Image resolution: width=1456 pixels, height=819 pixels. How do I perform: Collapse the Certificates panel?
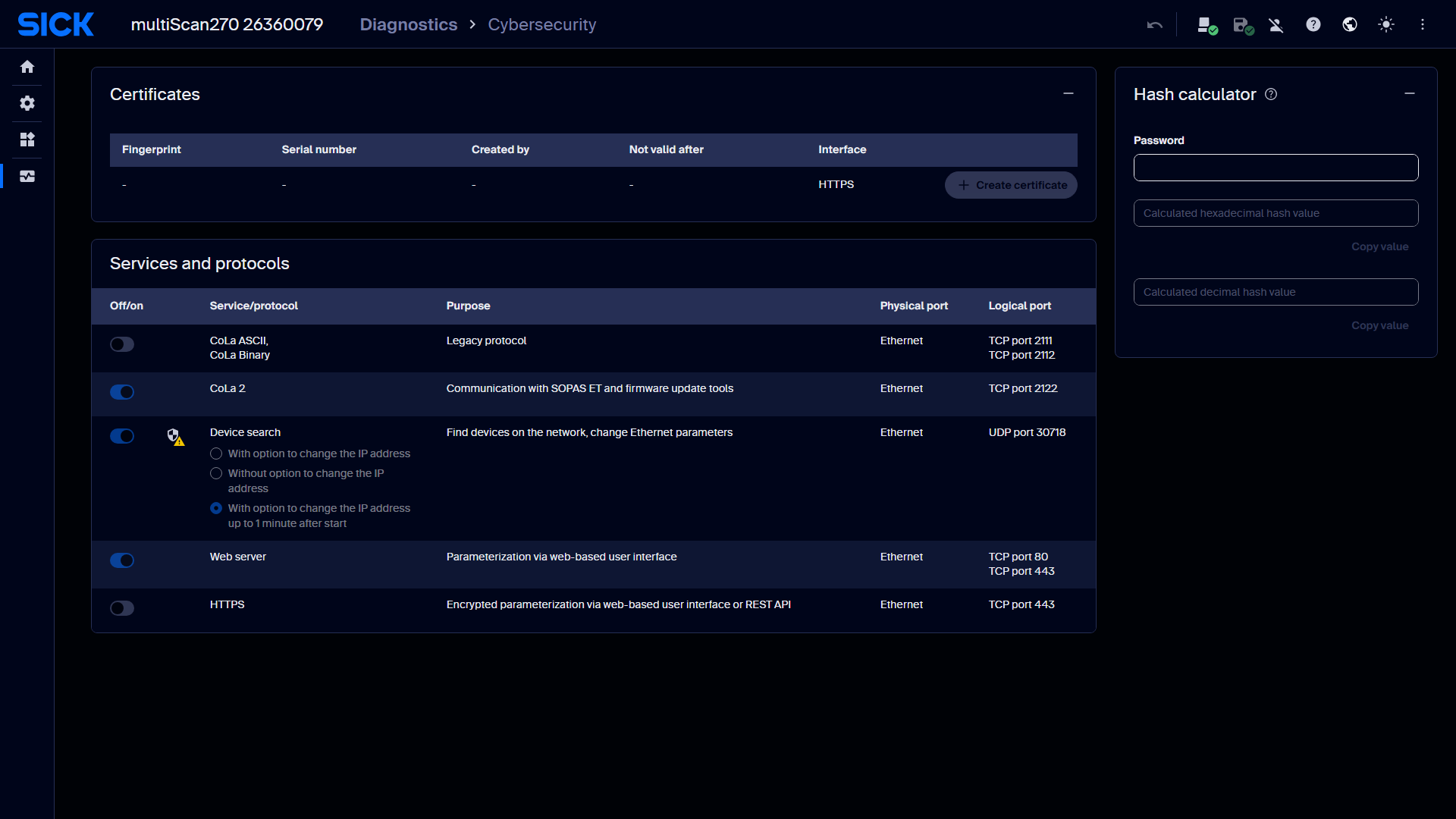[x=1068, y=93]
